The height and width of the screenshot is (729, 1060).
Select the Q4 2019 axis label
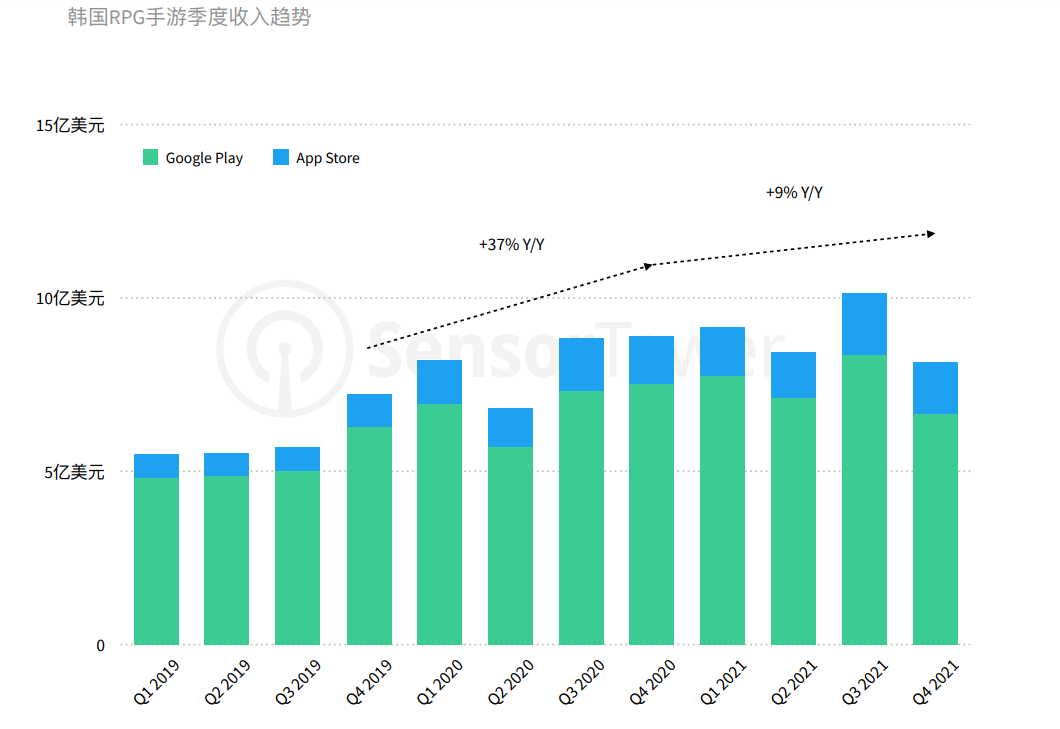click(368, 680)
